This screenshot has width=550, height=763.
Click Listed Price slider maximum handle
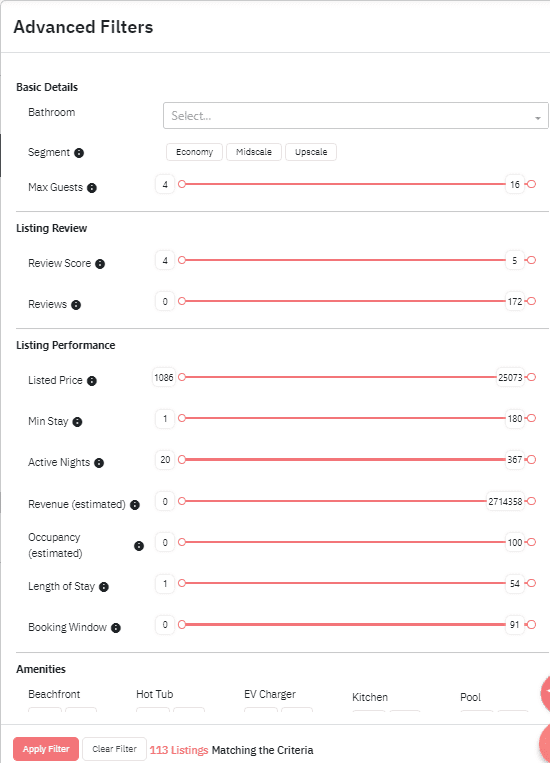pyautogui.click(x=532, y=377)
